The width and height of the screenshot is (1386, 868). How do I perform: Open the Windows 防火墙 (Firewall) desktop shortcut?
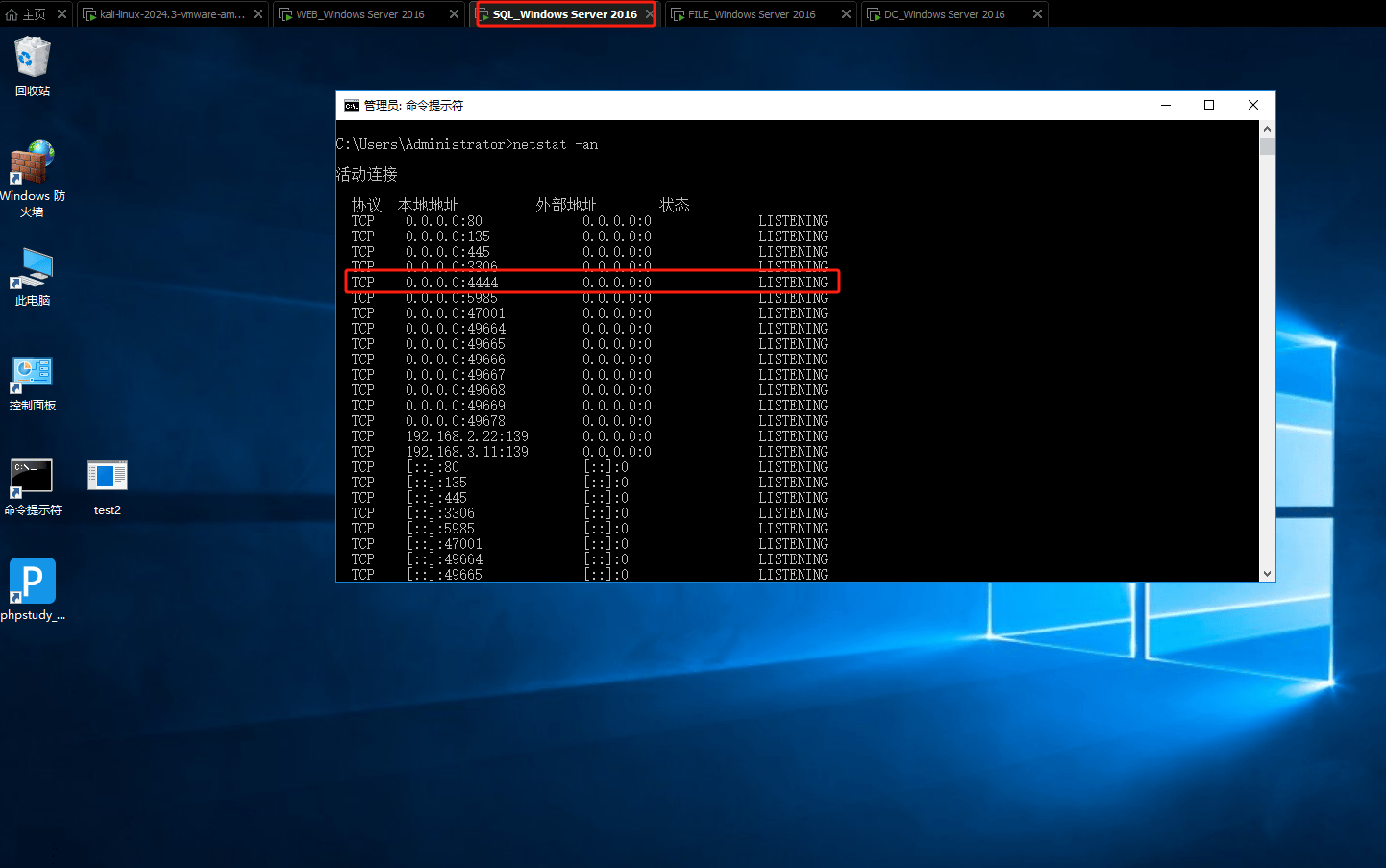coord(33,179)
